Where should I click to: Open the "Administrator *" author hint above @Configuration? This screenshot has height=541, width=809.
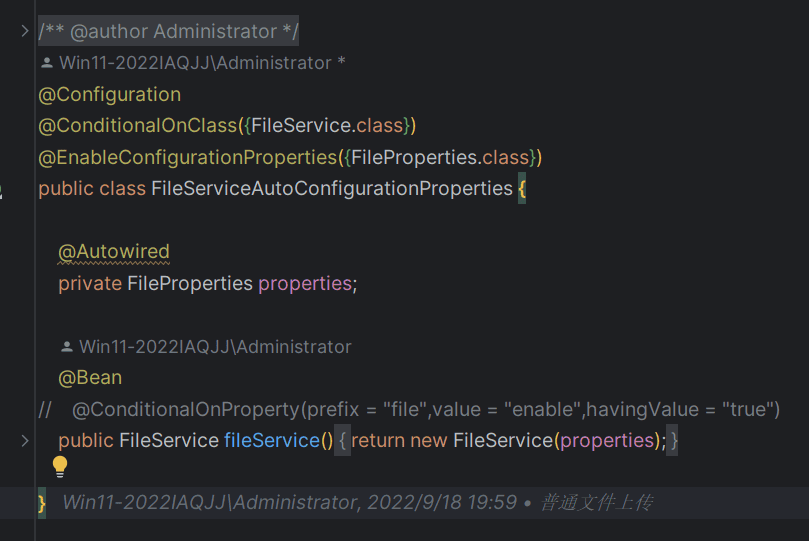pyautogui.click(x=202, y=63)
